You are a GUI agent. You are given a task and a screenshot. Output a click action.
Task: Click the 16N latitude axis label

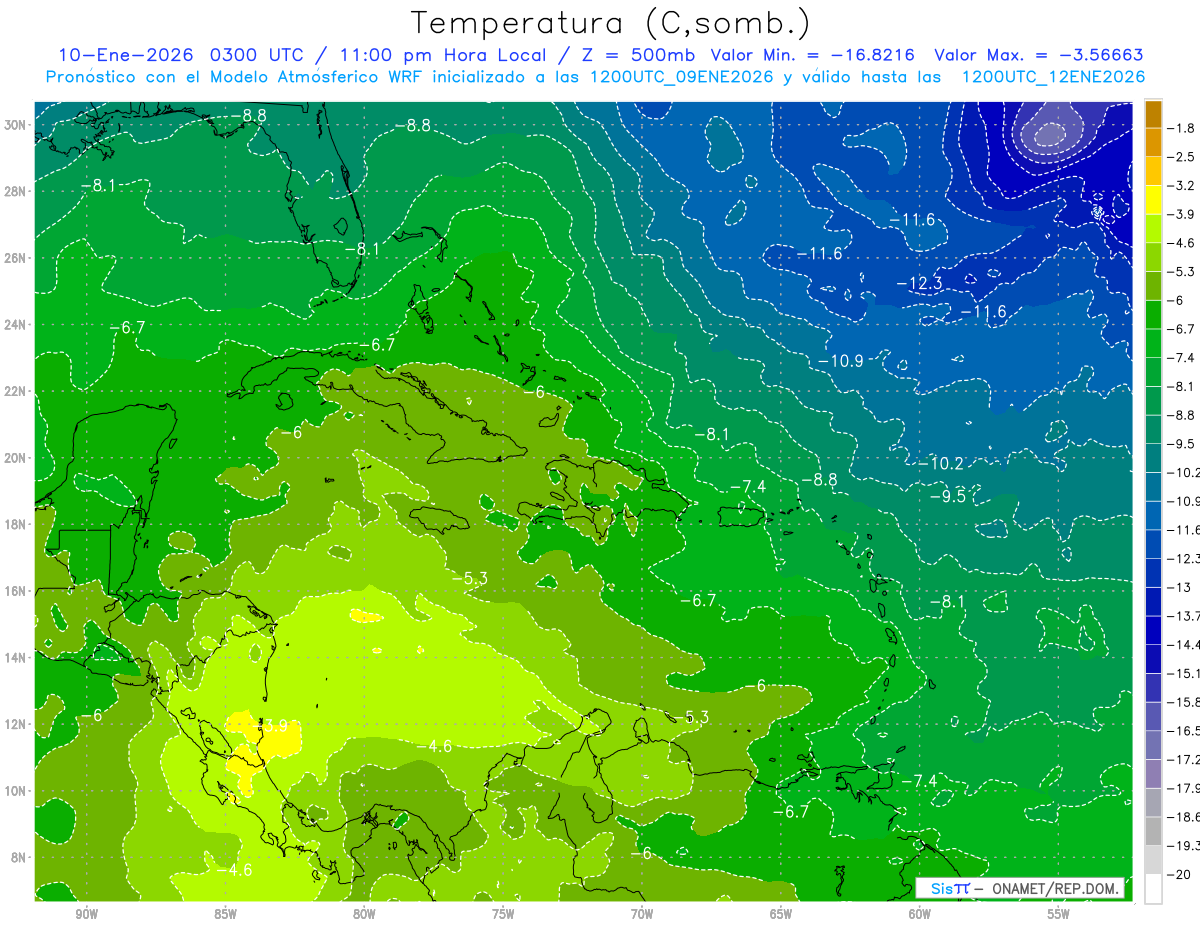click(17, 591)
